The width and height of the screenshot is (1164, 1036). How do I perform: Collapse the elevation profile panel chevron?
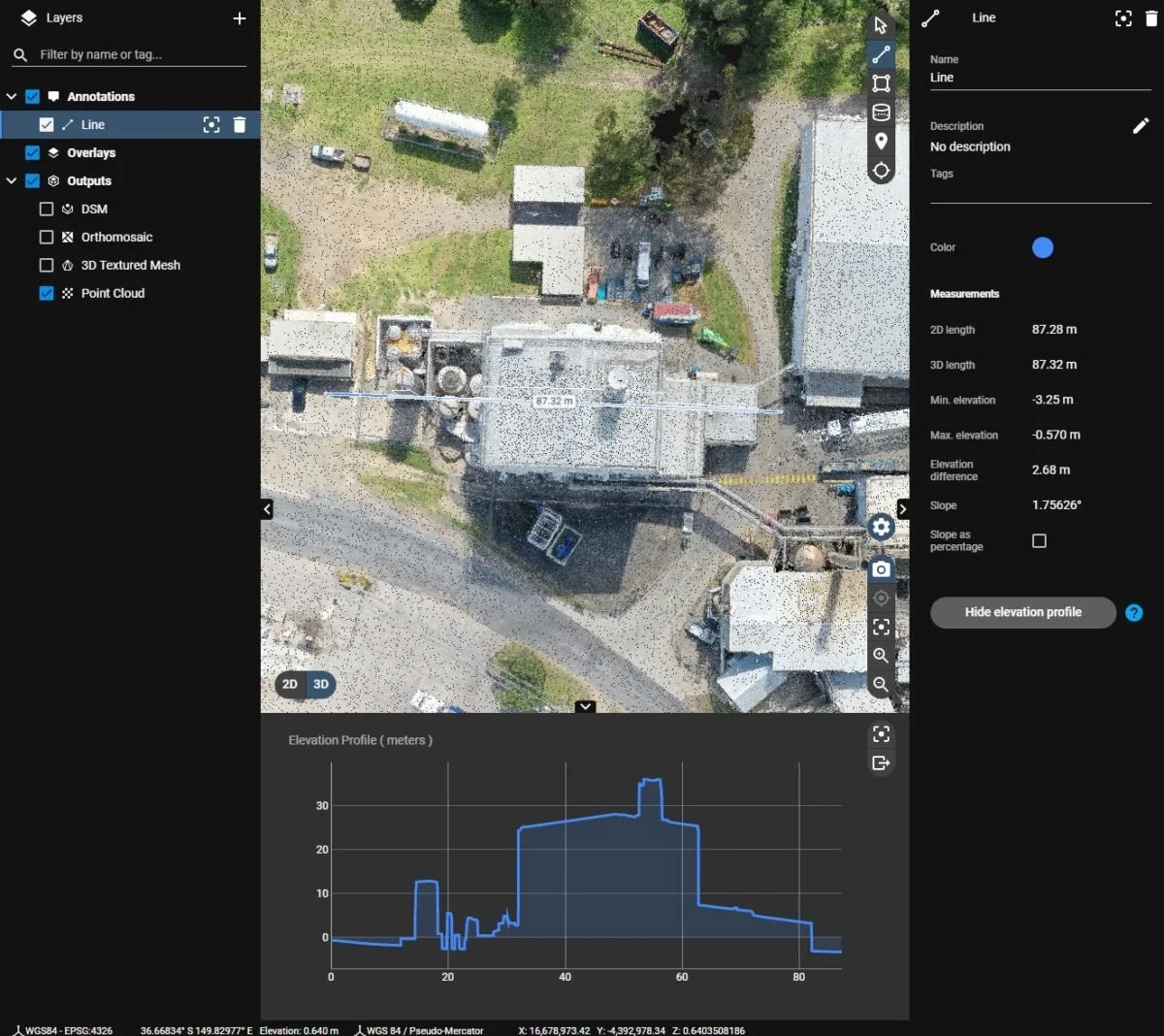point(585,706)
